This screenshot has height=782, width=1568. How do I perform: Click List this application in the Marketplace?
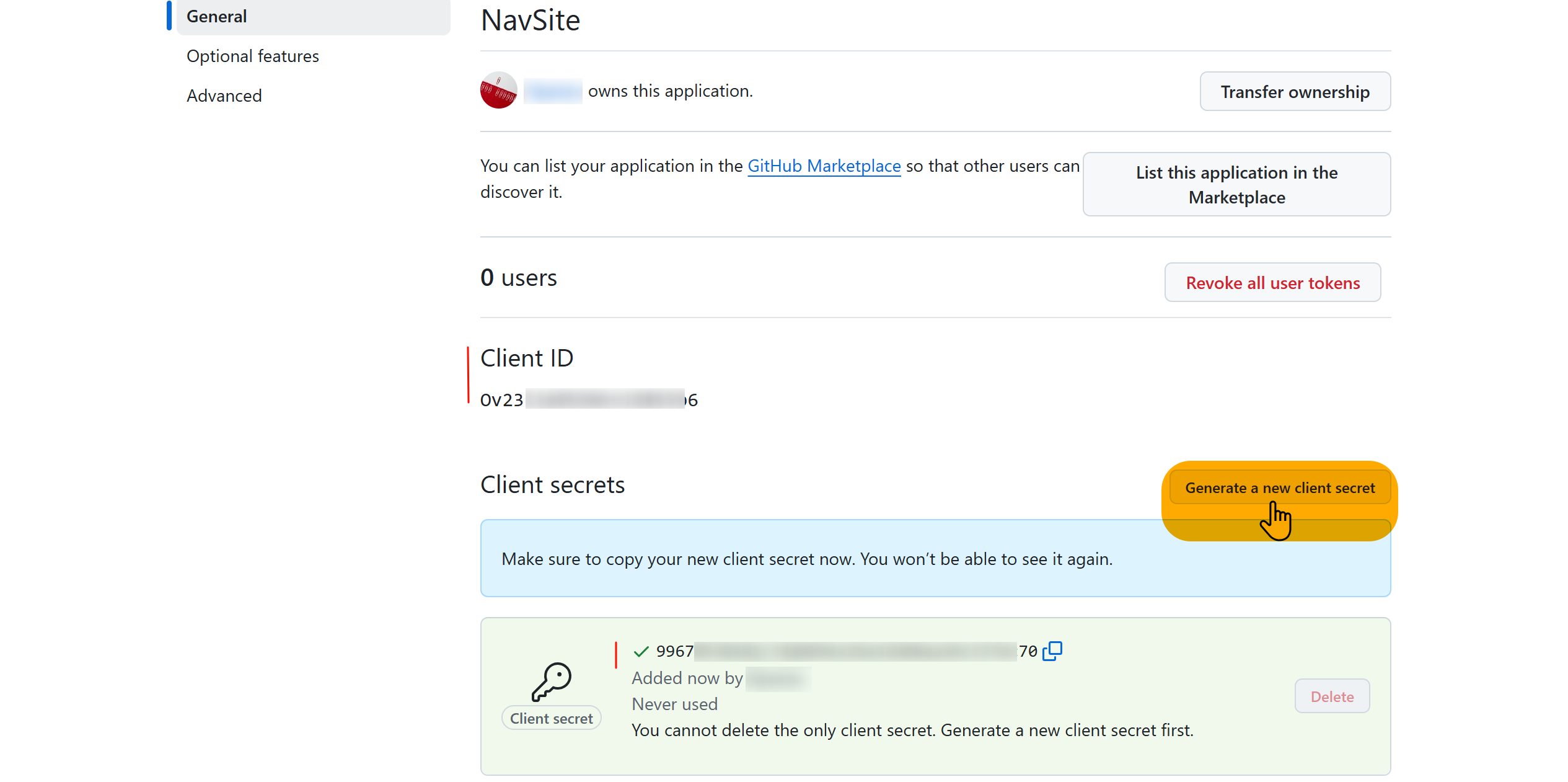click(x=1236, y=185)
